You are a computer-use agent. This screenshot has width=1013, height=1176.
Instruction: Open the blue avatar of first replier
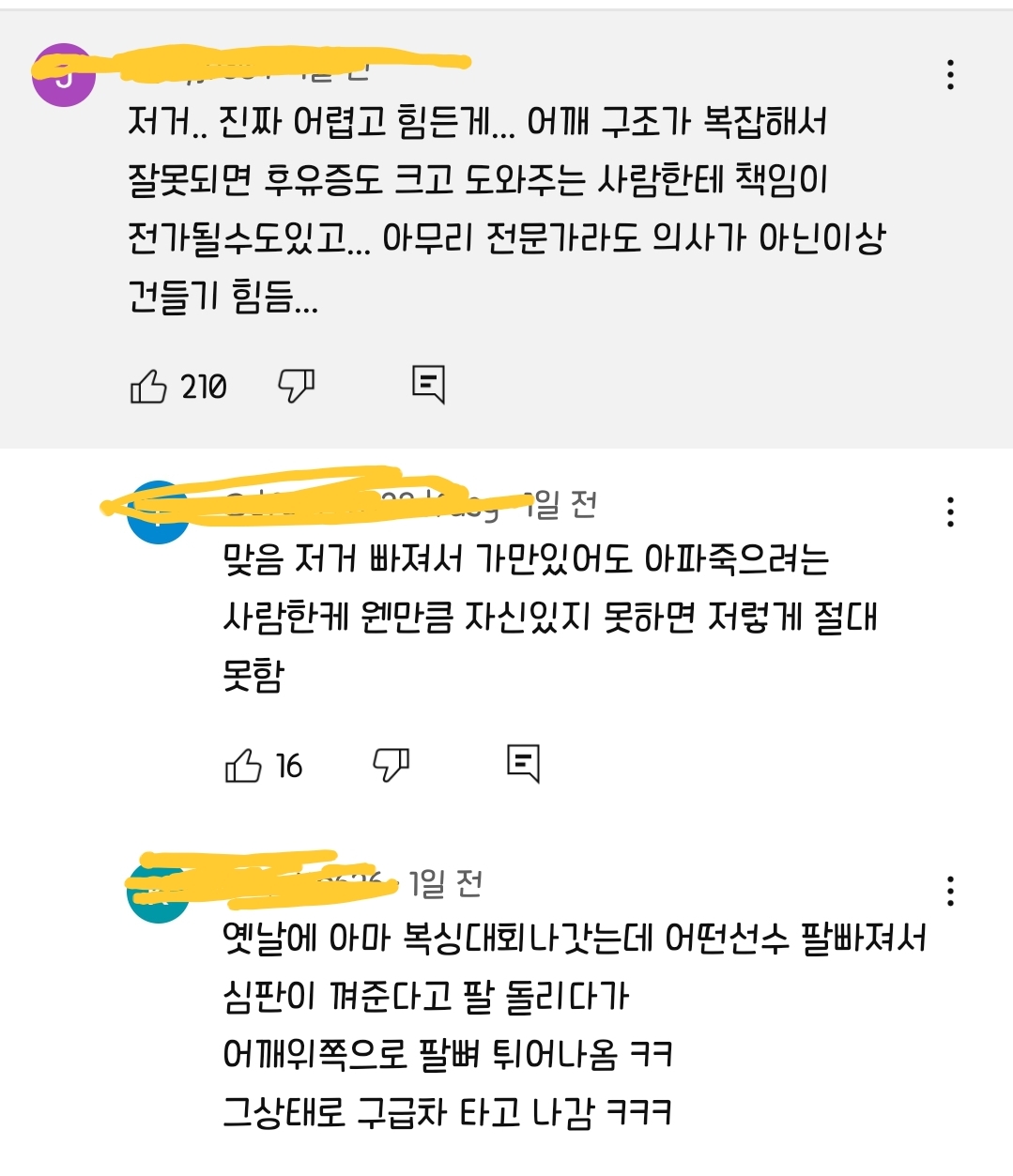[x=158, y=513]
